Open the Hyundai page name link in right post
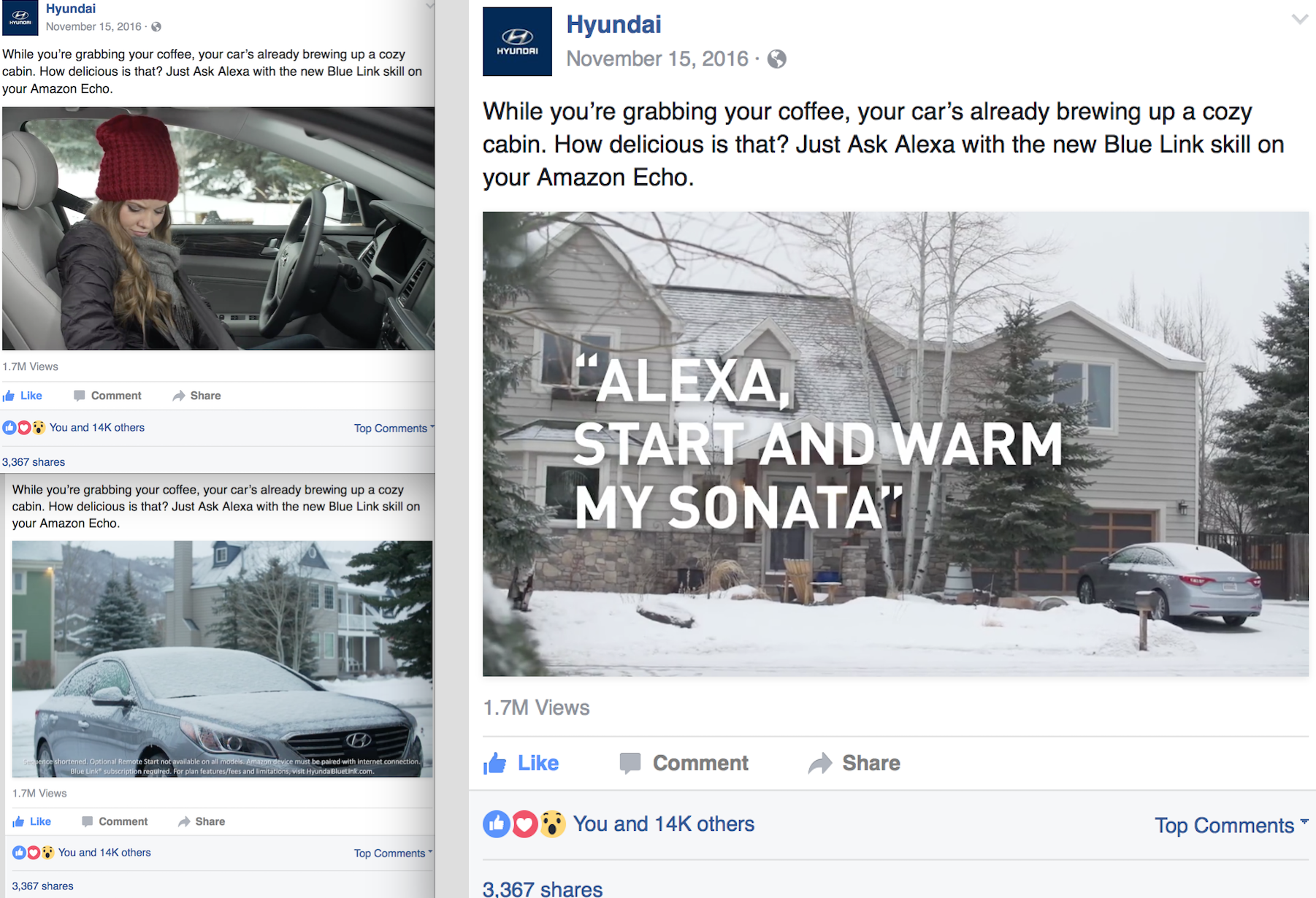1316x898 pixels. tap(613, 25)
